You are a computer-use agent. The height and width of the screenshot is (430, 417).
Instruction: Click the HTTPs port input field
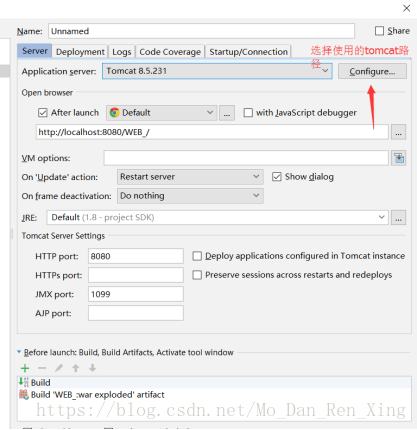(136, 275)
